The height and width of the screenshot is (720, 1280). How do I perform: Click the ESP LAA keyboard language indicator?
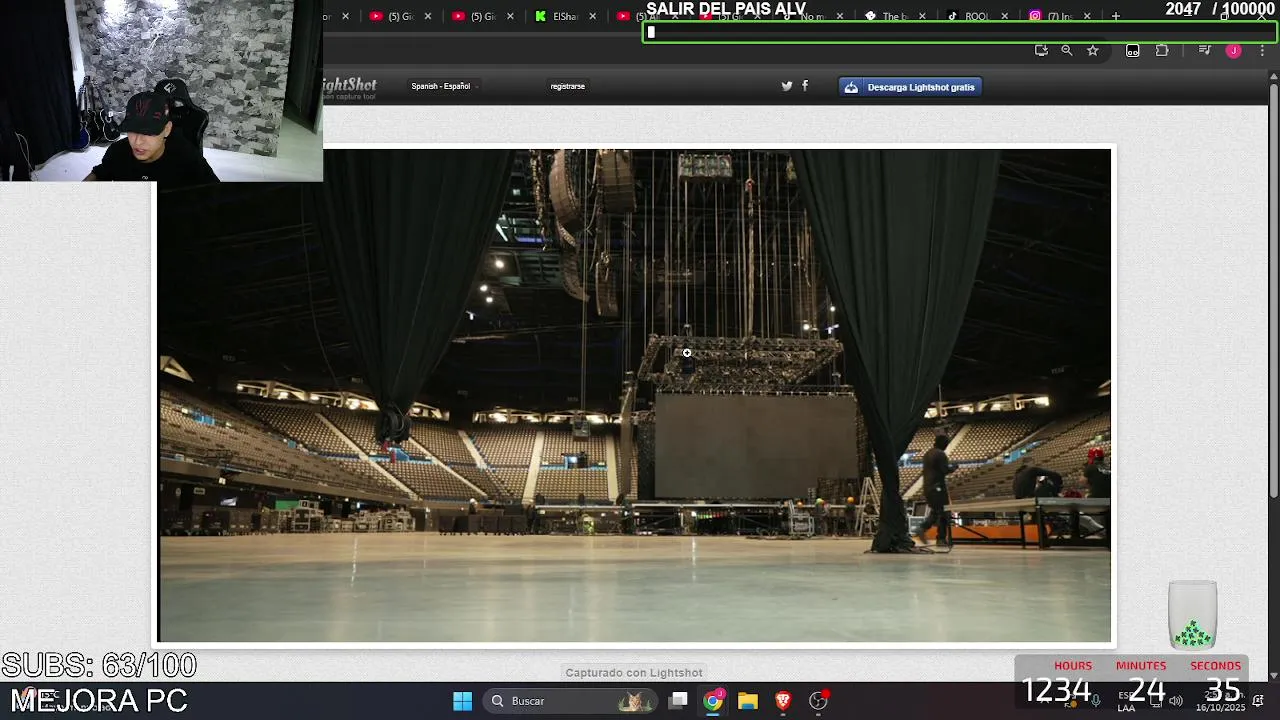tap(1126, 701)
